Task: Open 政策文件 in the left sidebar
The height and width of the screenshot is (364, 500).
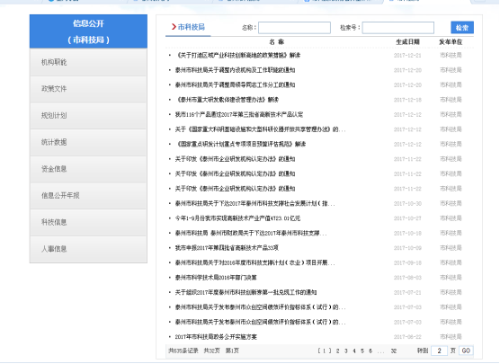Action: pos(88,89)
